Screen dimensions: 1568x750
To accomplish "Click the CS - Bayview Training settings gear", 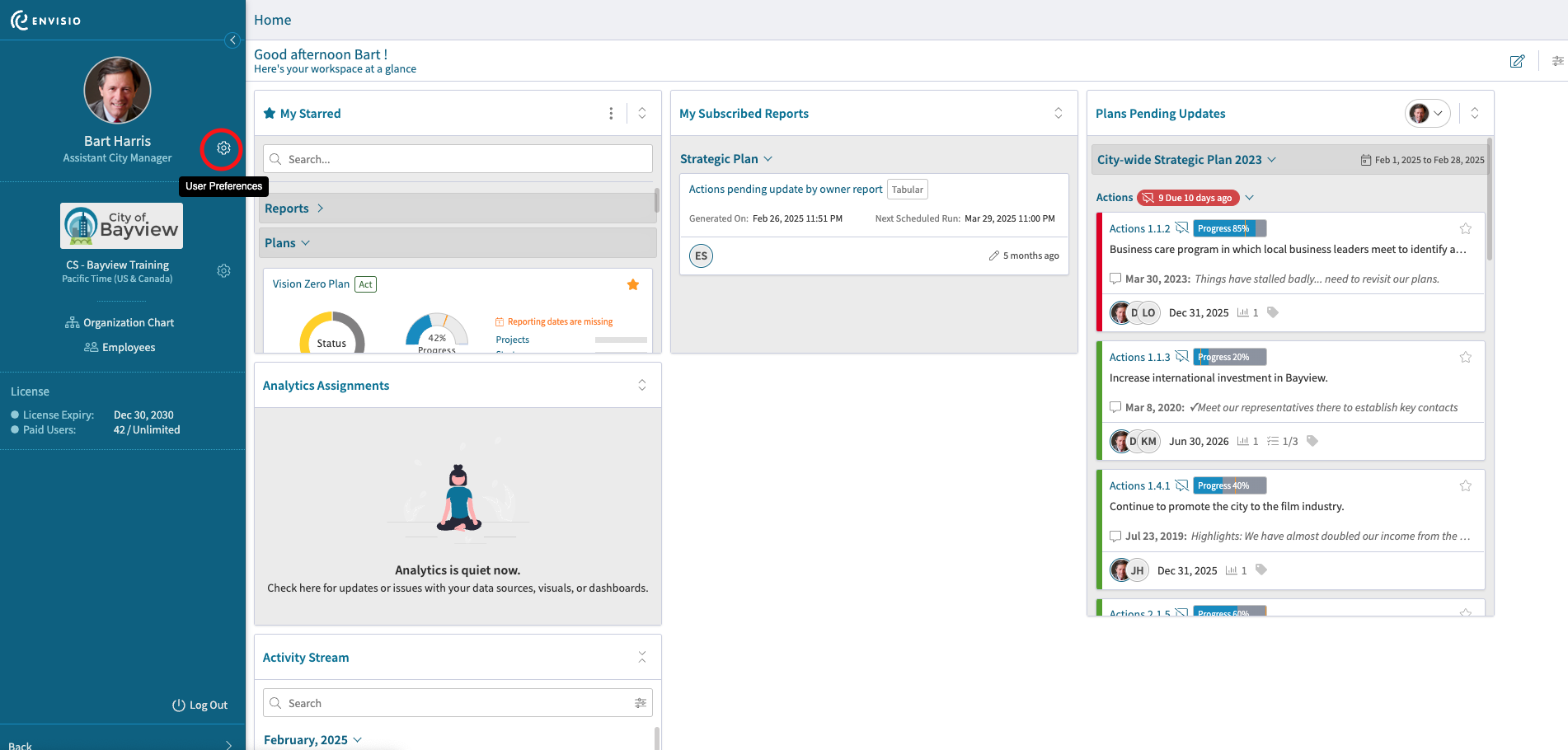I will [223, 271].
